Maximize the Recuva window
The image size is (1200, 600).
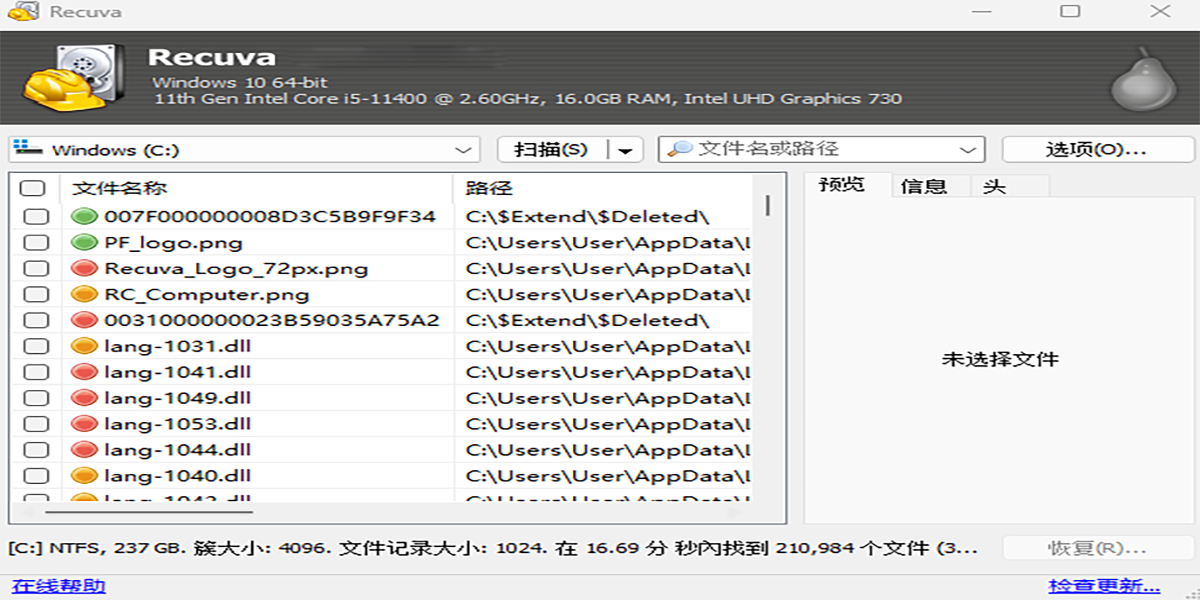(x=1070, y=12)
